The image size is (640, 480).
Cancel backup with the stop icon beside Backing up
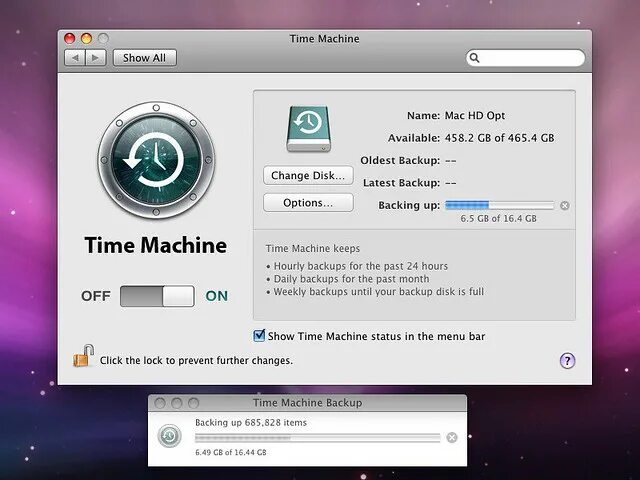564,205
